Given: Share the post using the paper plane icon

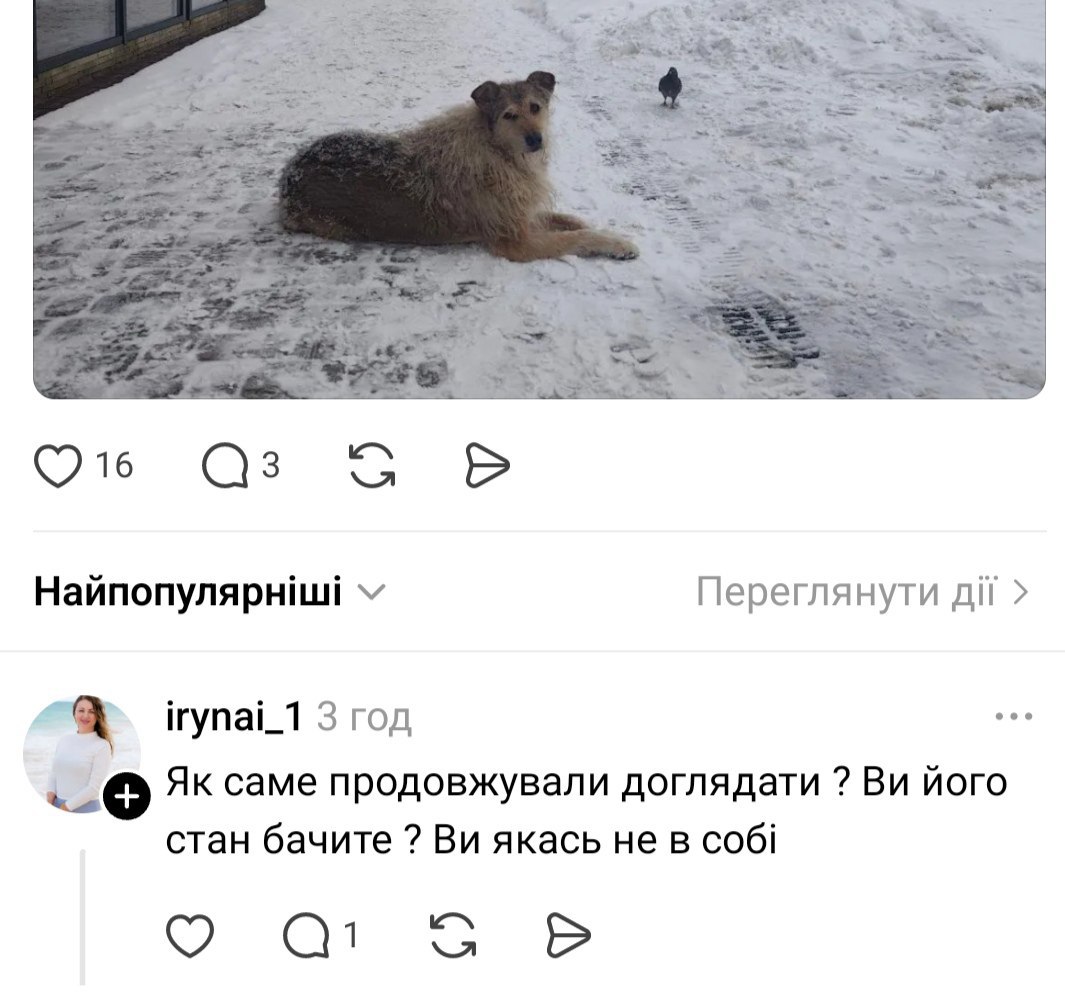Looking at the screenshot, I should (487, 465).
